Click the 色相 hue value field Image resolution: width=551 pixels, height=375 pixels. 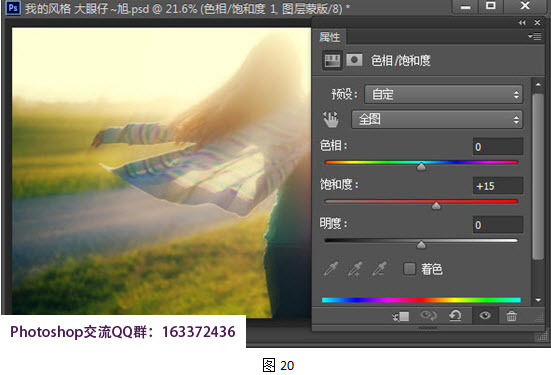pos(498,147)
